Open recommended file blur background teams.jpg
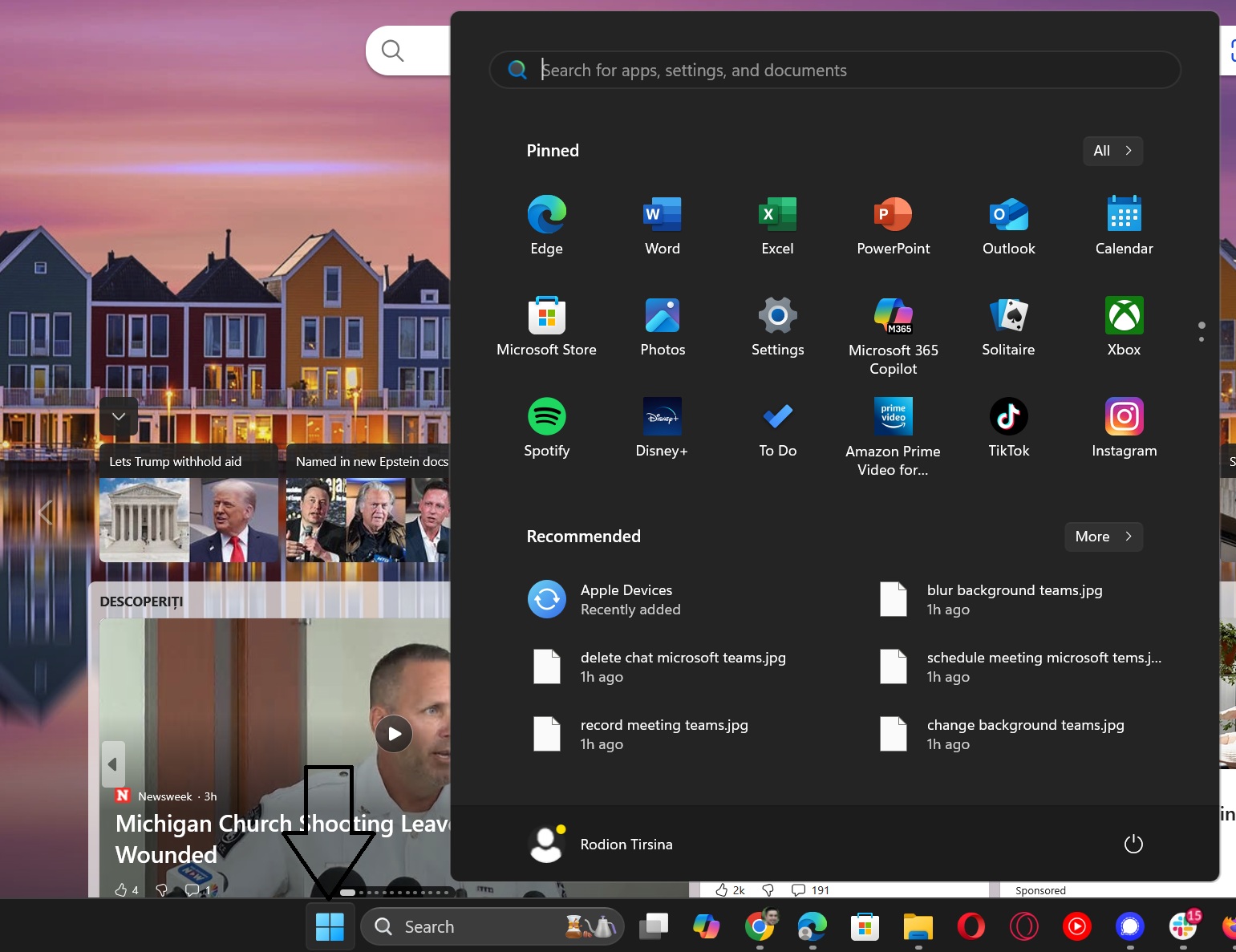 (1014, 599)
